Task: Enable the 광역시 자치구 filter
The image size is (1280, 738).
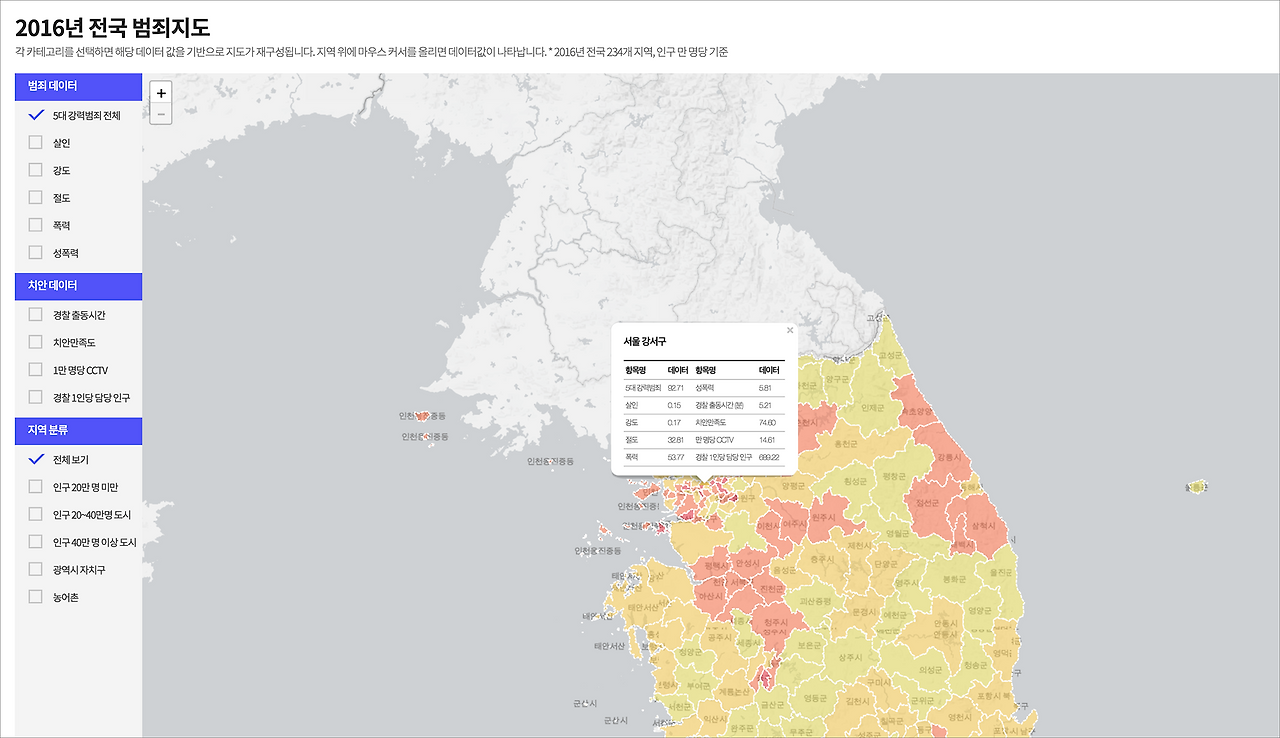Action: click(36, 569)
